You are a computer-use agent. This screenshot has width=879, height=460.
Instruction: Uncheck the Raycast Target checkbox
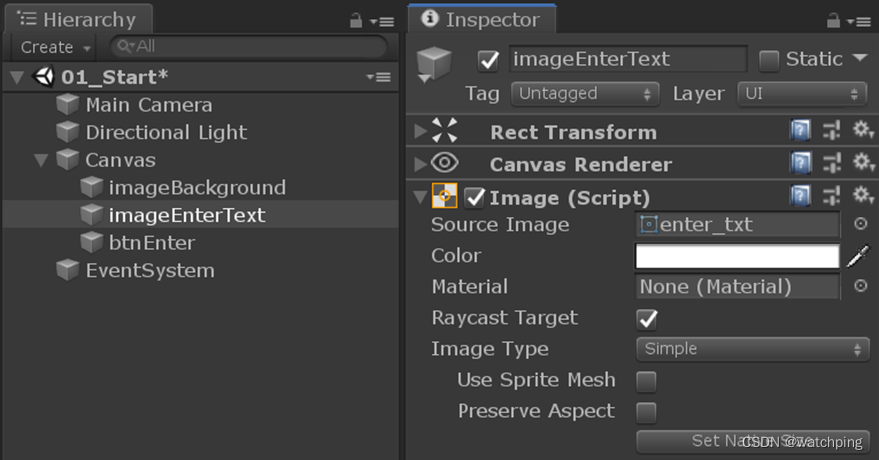(x=646, y=319)
